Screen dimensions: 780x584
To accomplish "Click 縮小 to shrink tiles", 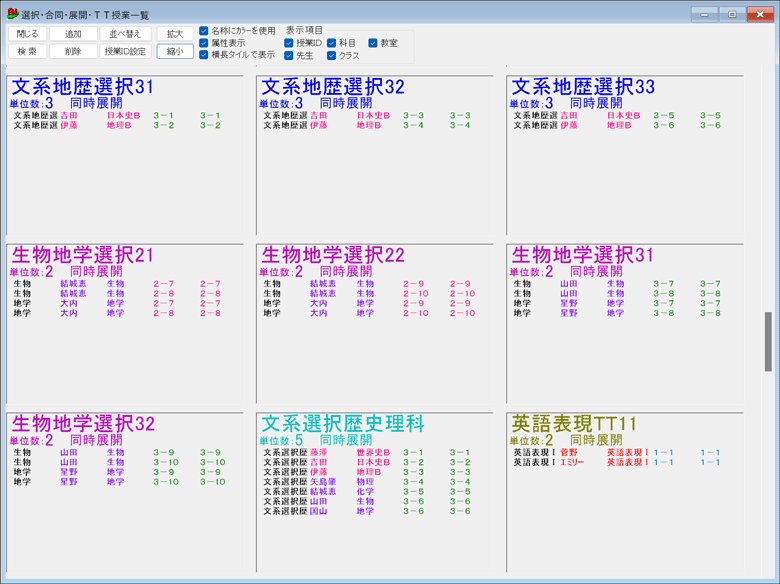I will (175, 51).
